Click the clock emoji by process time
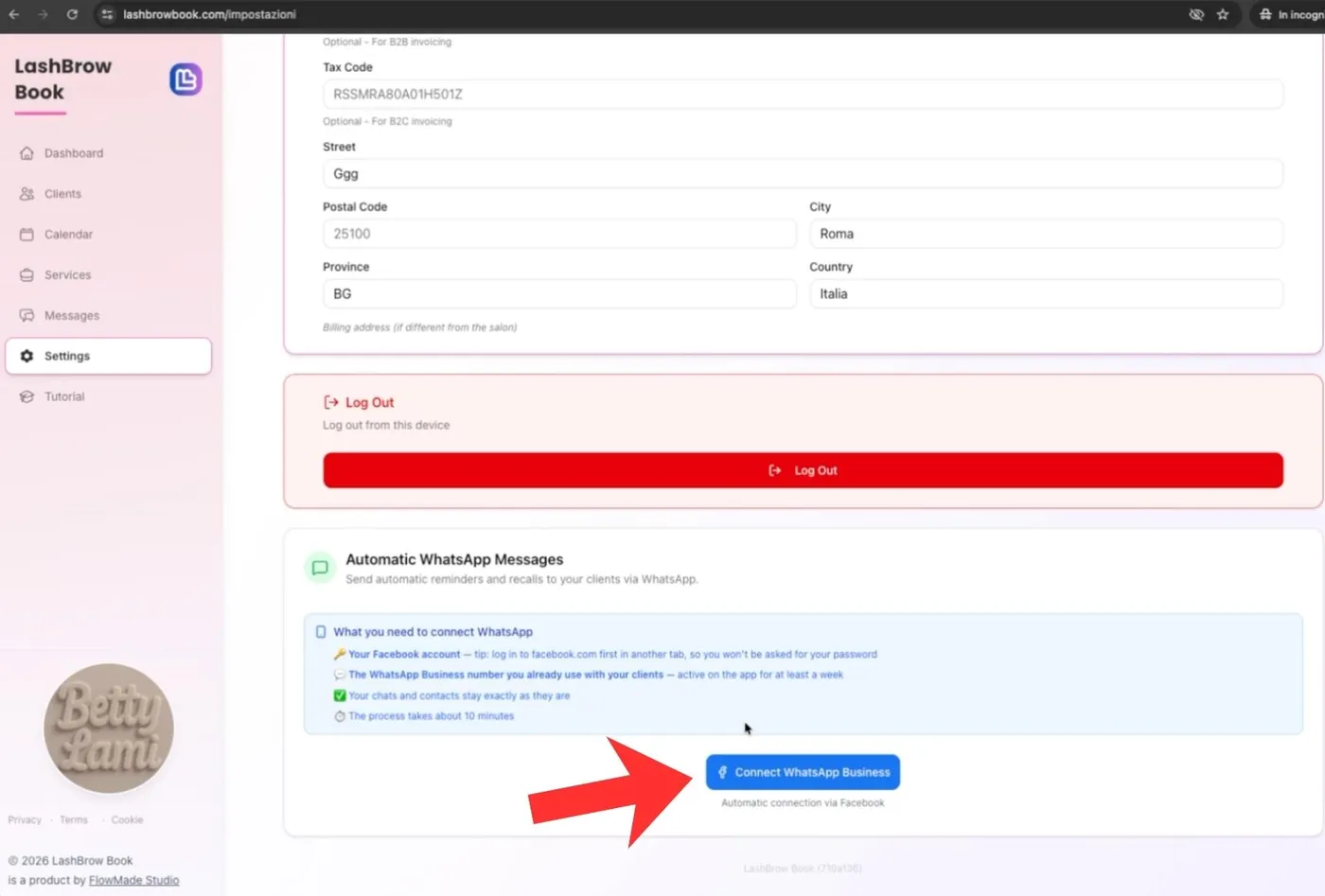Screen dimensions: 1325x896 pos(340,716)
